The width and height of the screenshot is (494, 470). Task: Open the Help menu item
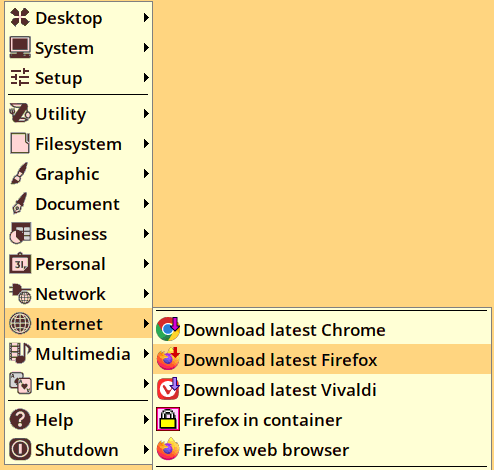click(x=79, y=419)
